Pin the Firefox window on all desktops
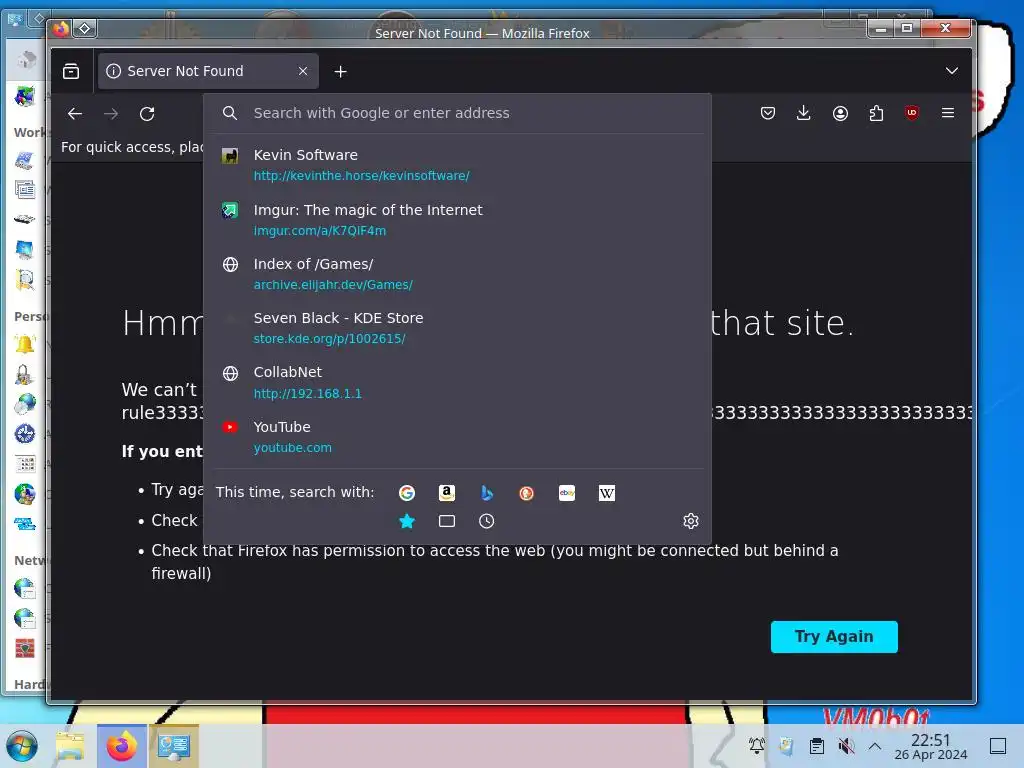1024x768 pixels. 85,29
